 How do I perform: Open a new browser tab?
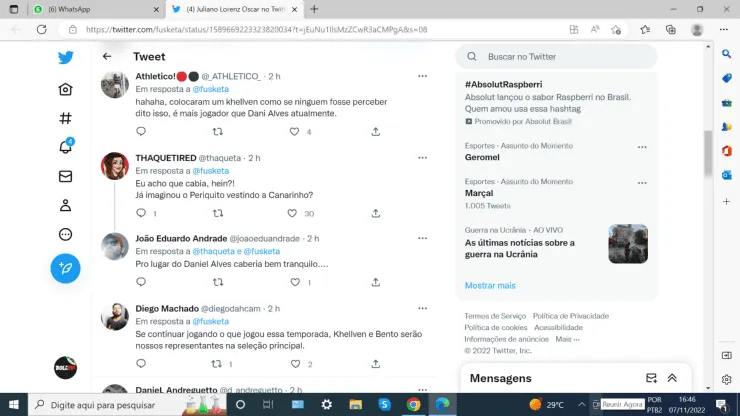[315, 9]
